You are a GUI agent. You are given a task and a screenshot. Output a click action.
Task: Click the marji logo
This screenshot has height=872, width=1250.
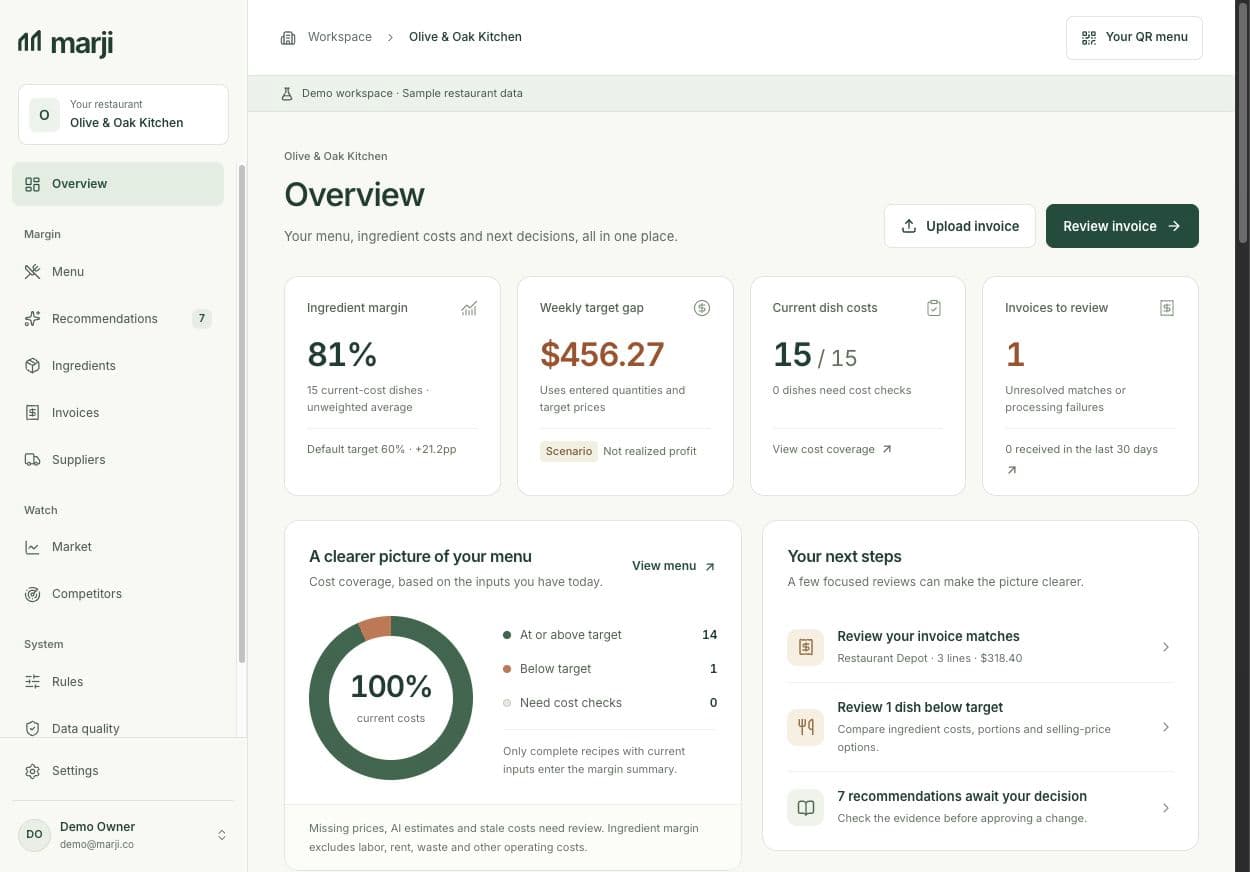[x=65, y=42]
